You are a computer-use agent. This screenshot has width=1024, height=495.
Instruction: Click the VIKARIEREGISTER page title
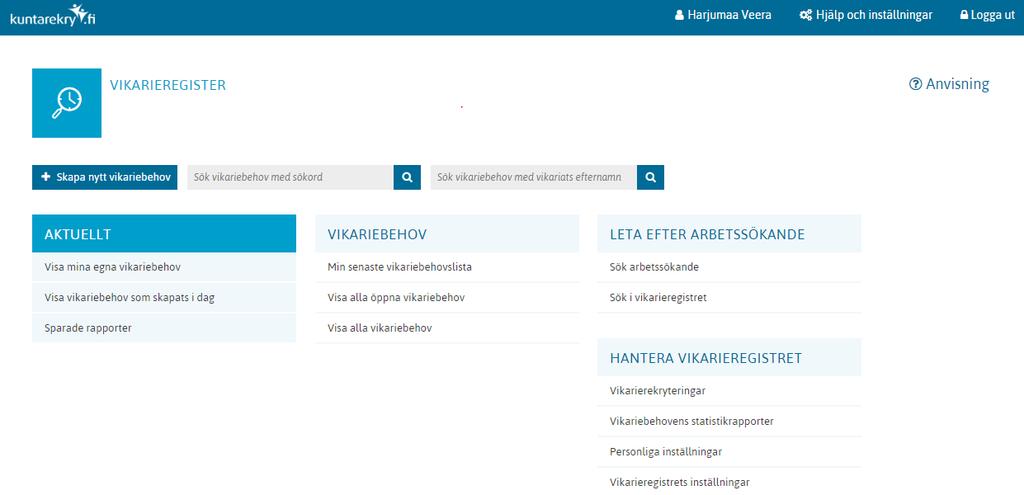tap(168, 86)
